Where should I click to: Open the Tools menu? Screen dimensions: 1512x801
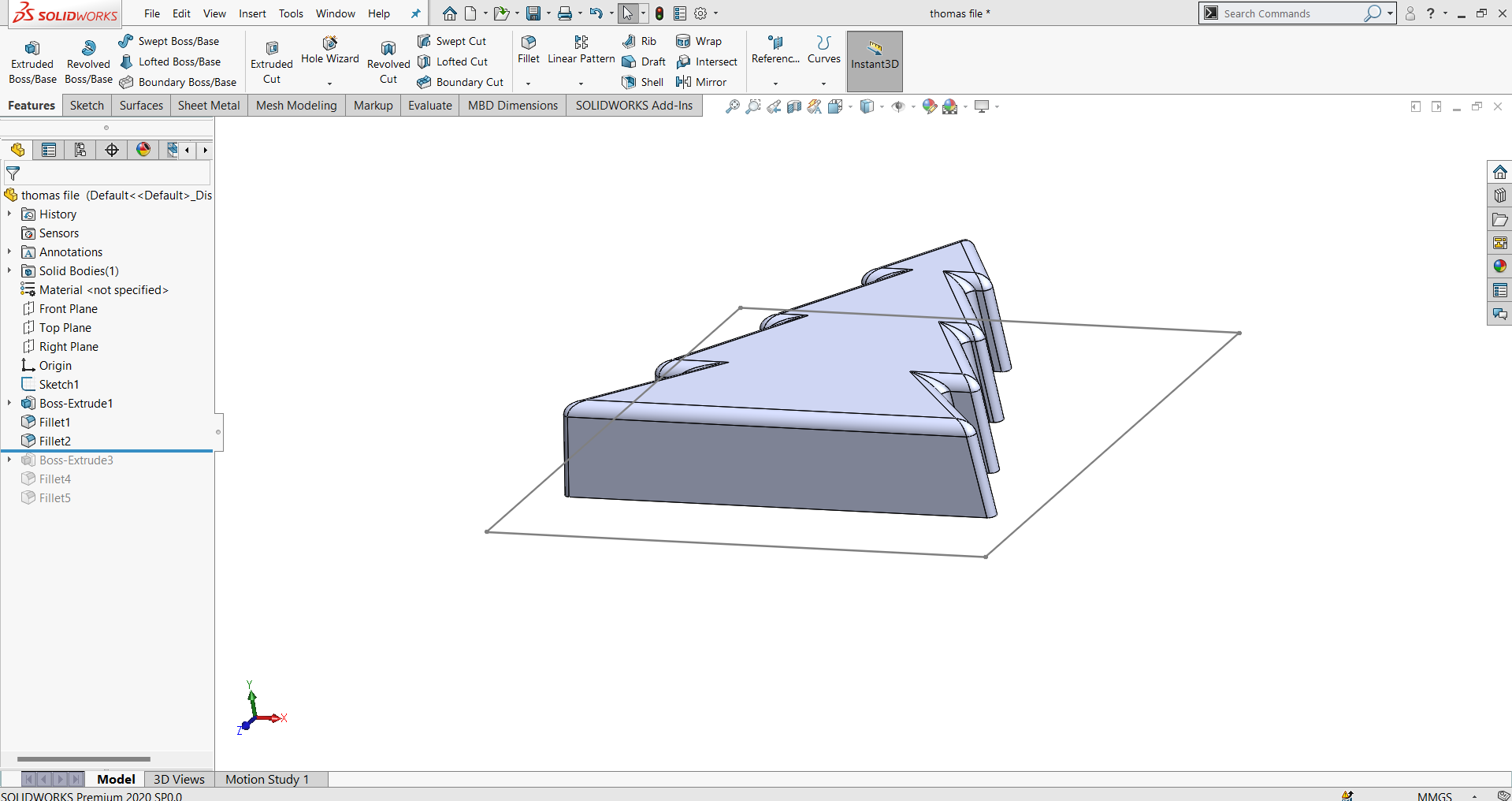[x=291, y=13]
